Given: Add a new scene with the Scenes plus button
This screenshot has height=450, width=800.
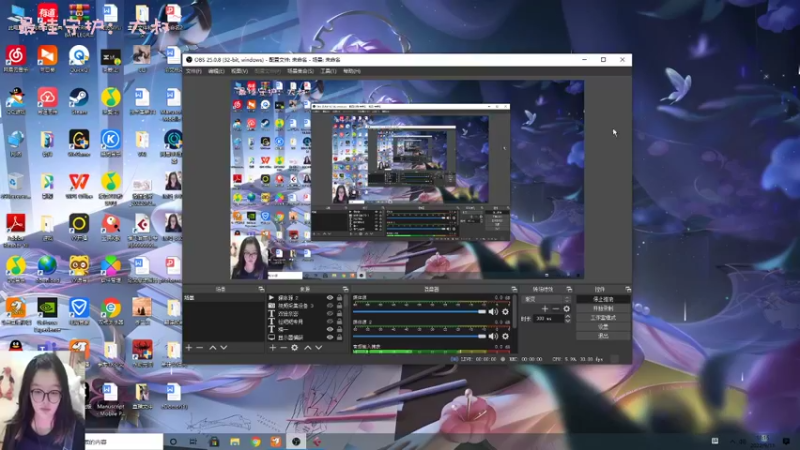Looking at the screenshot, I should [188, 347].
